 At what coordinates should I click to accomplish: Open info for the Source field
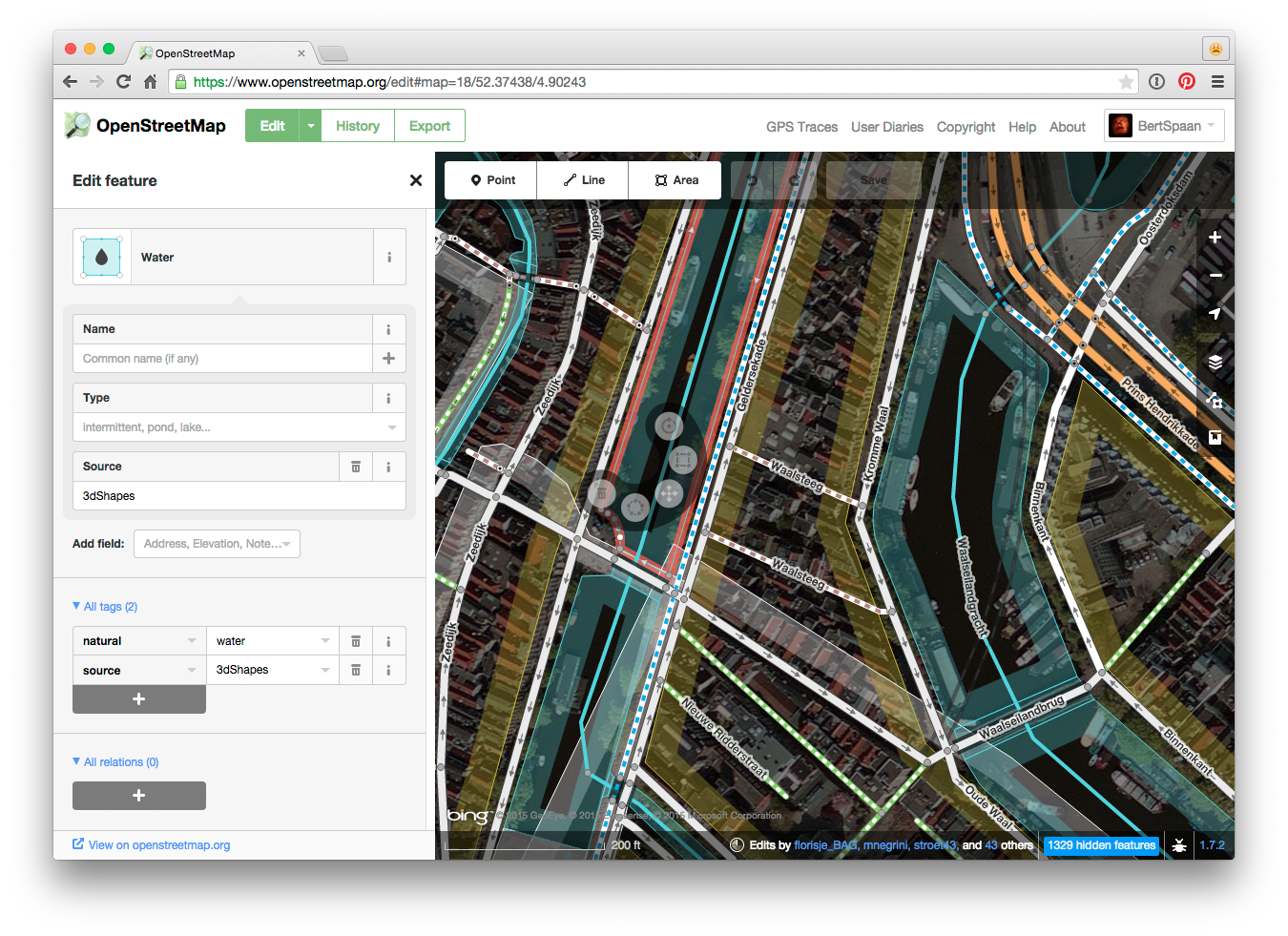(x=388, y=467)
